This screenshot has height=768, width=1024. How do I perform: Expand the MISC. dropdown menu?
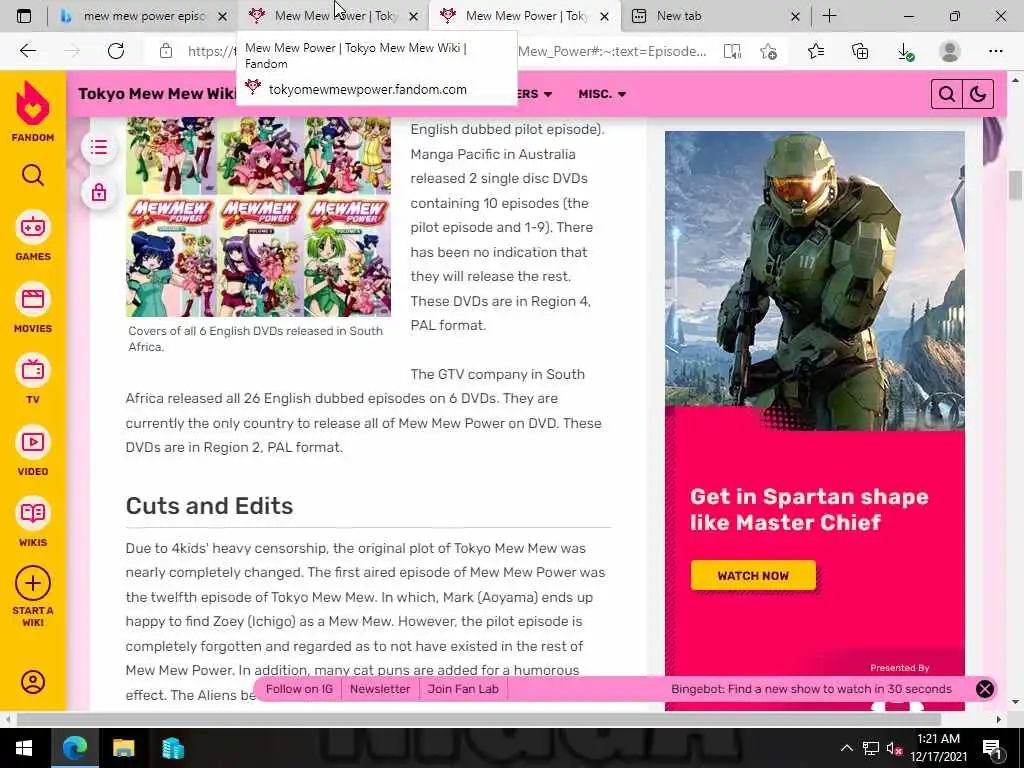point(602,94)
